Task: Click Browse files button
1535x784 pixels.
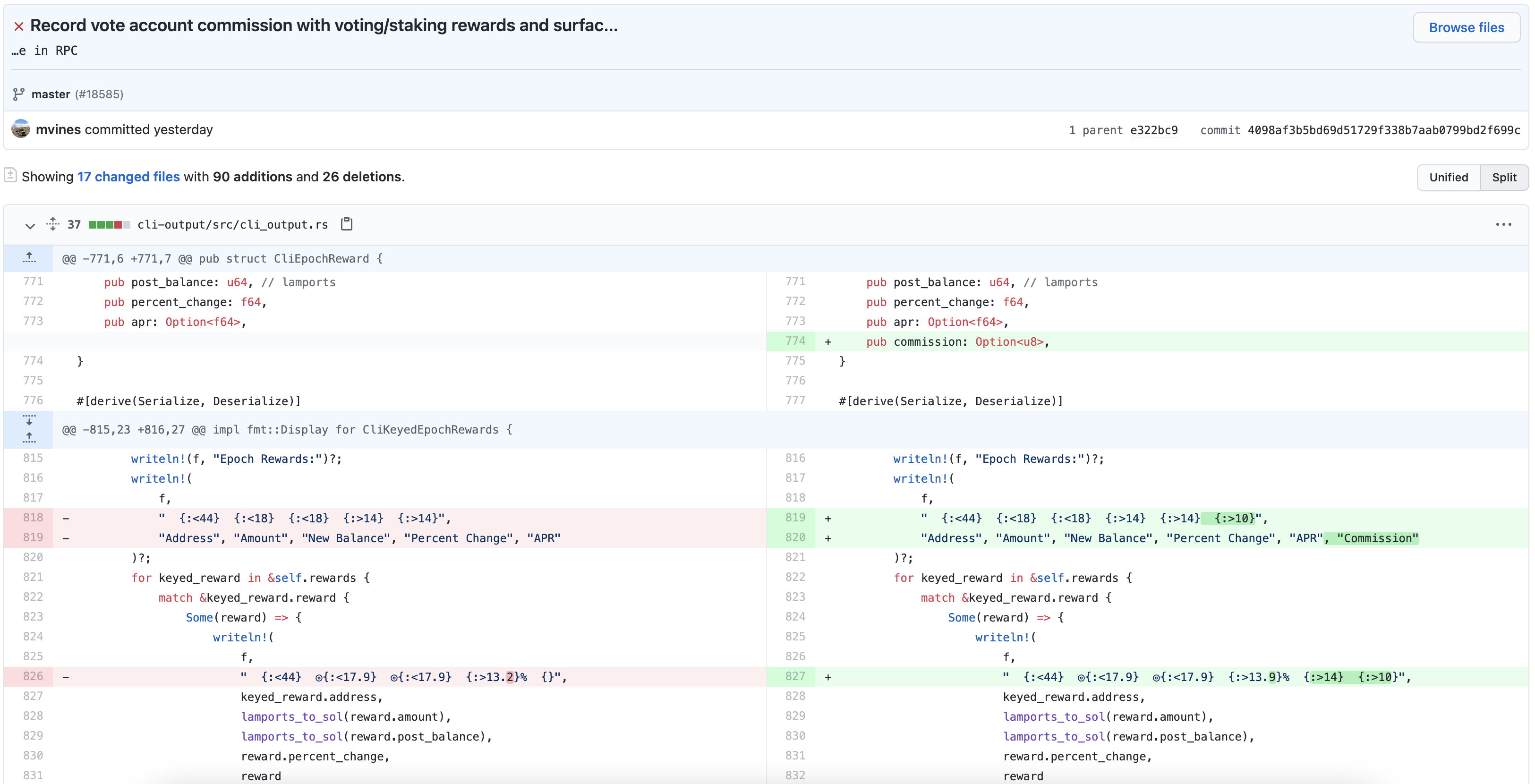Action: point(1466,27)
